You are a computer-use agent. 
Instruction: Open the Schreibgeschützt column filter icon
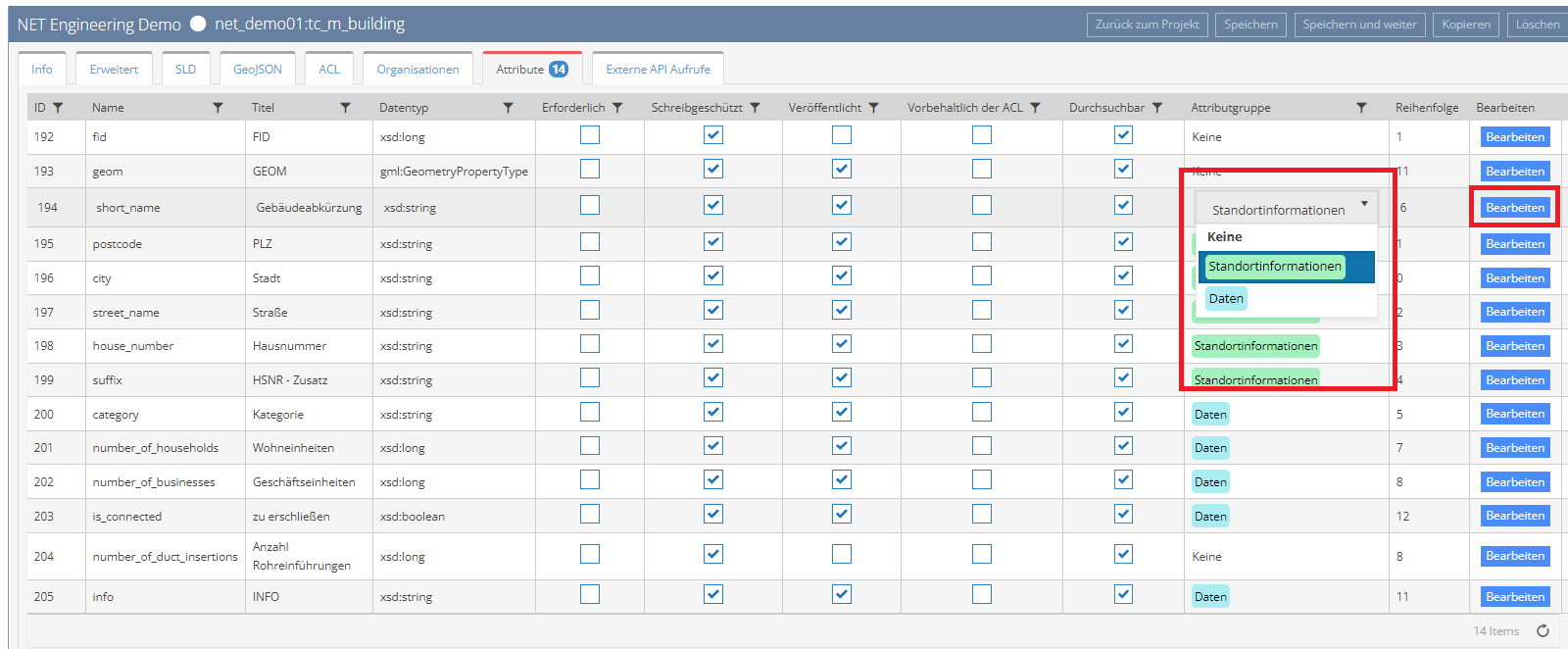755,108
